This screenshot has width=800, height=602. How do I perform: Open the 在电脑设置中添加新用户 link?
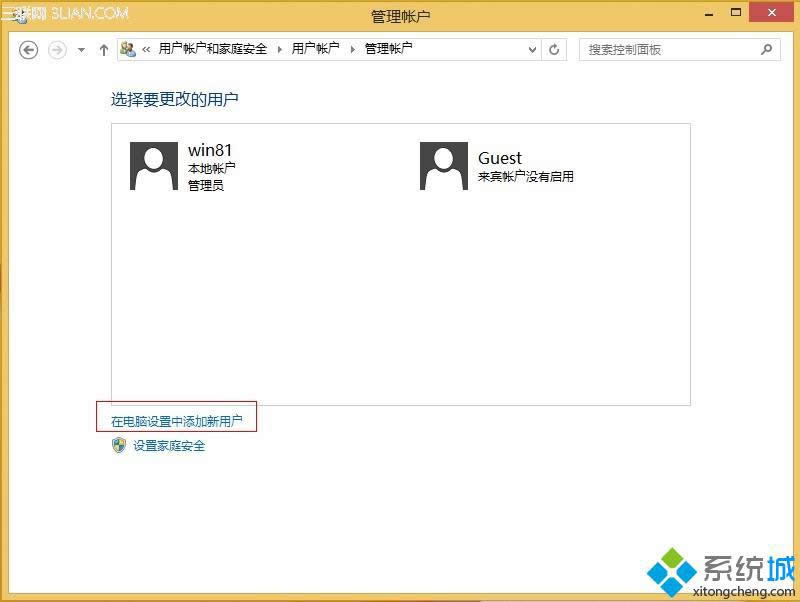(x=177, y=422)
